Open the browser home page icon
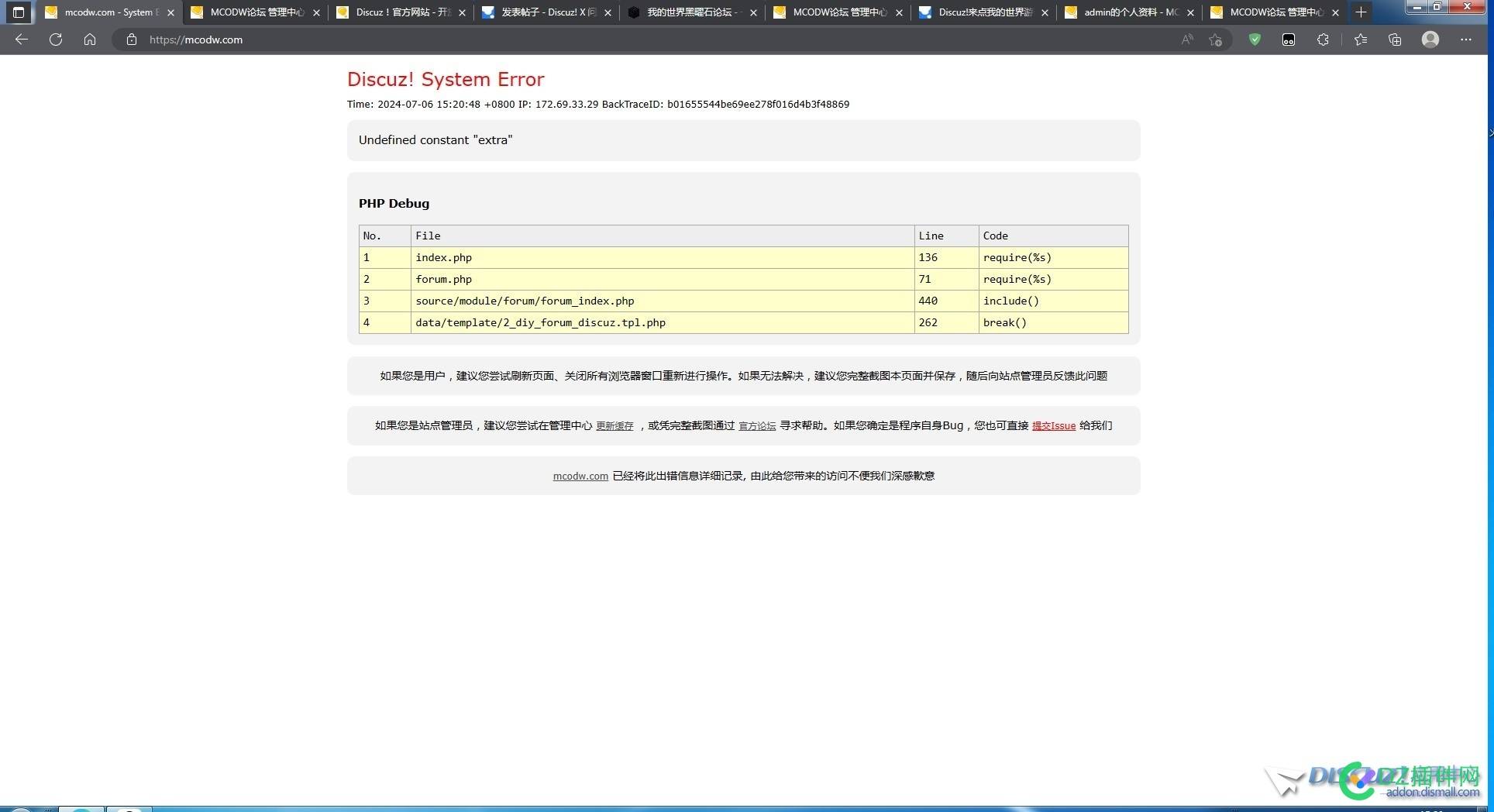 click(90, 40)
